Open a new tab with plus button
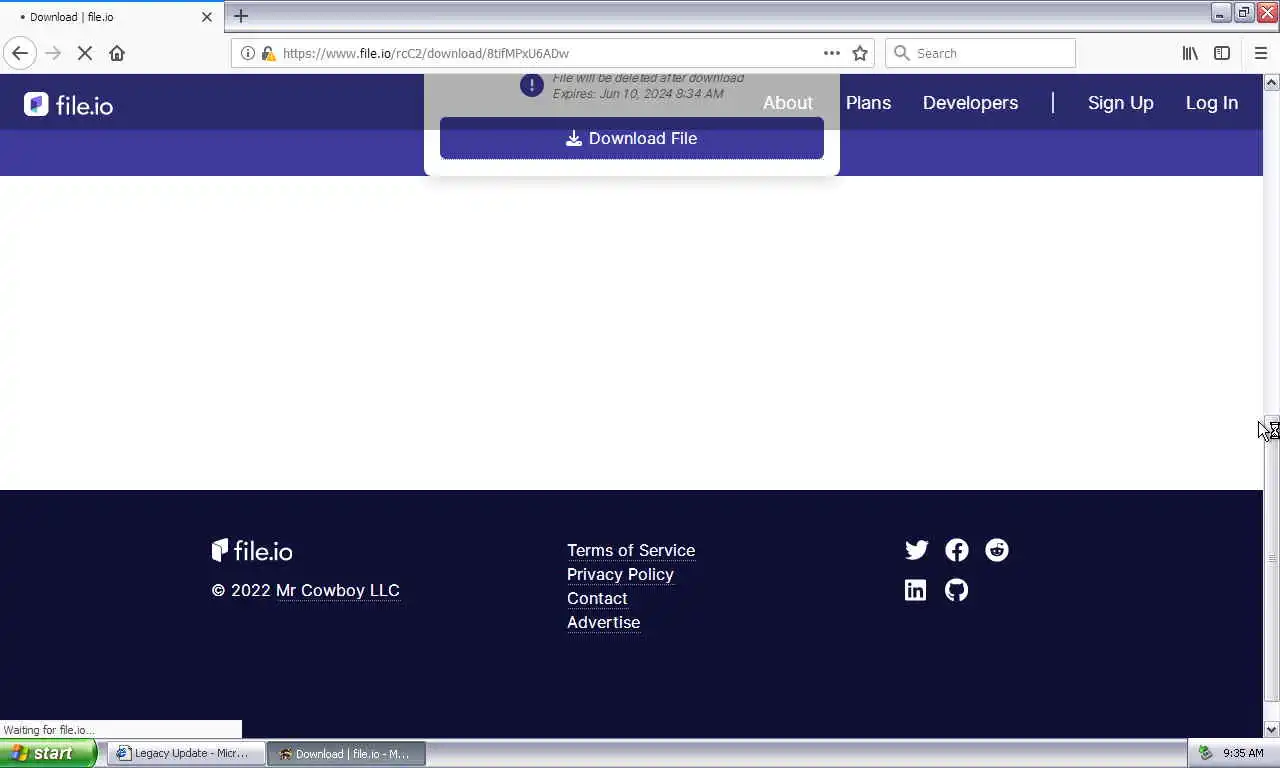1280x768 pixels. coord(241,16)
